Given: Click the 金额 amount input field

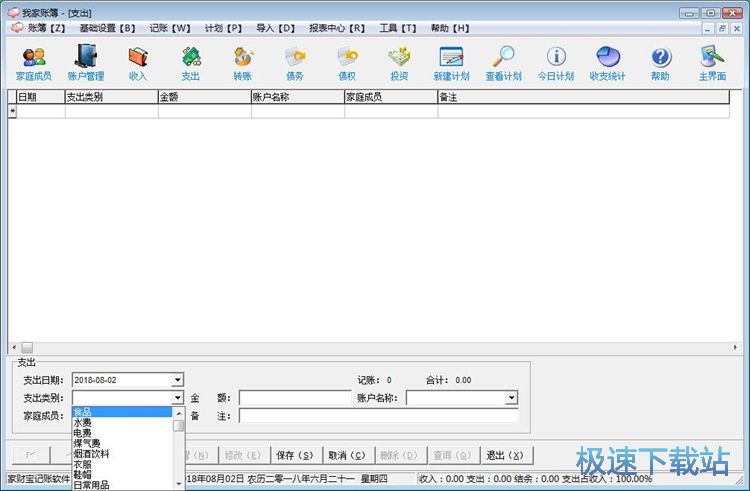Looking at the screenshot, I should (293, 398).
